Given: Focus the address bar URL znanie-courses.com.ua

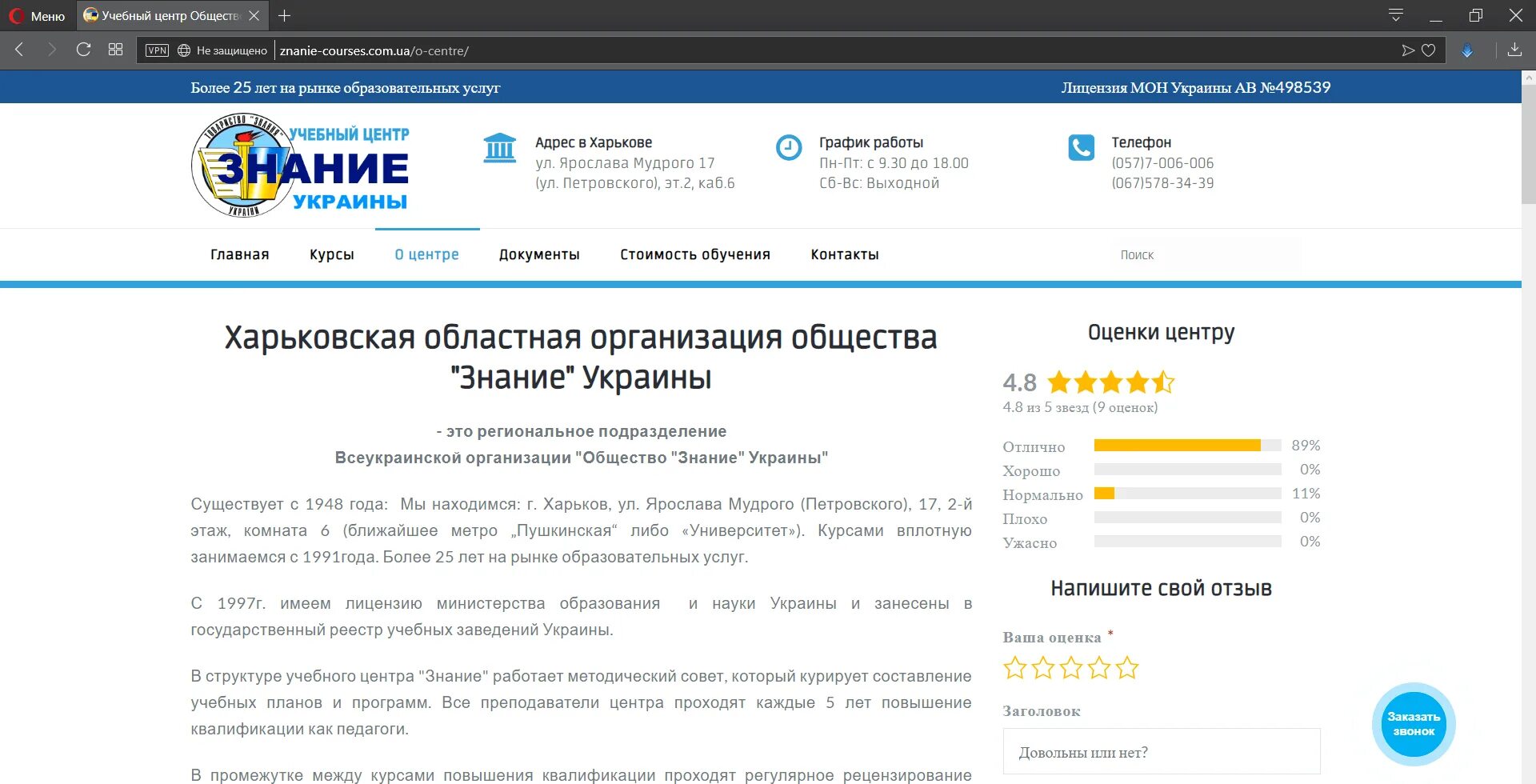Looking at the screenshot, I should click(374, 50).
